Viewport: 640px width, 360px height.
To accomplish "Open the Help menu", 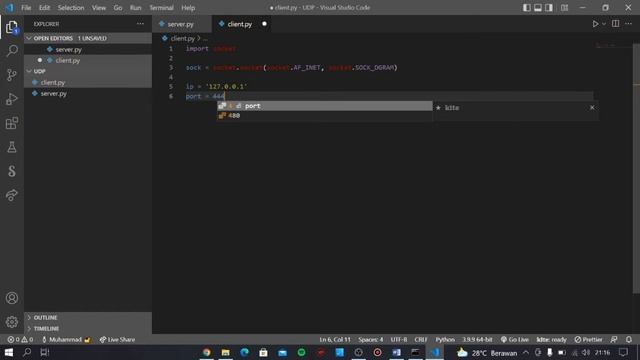I will click(188, 8).
